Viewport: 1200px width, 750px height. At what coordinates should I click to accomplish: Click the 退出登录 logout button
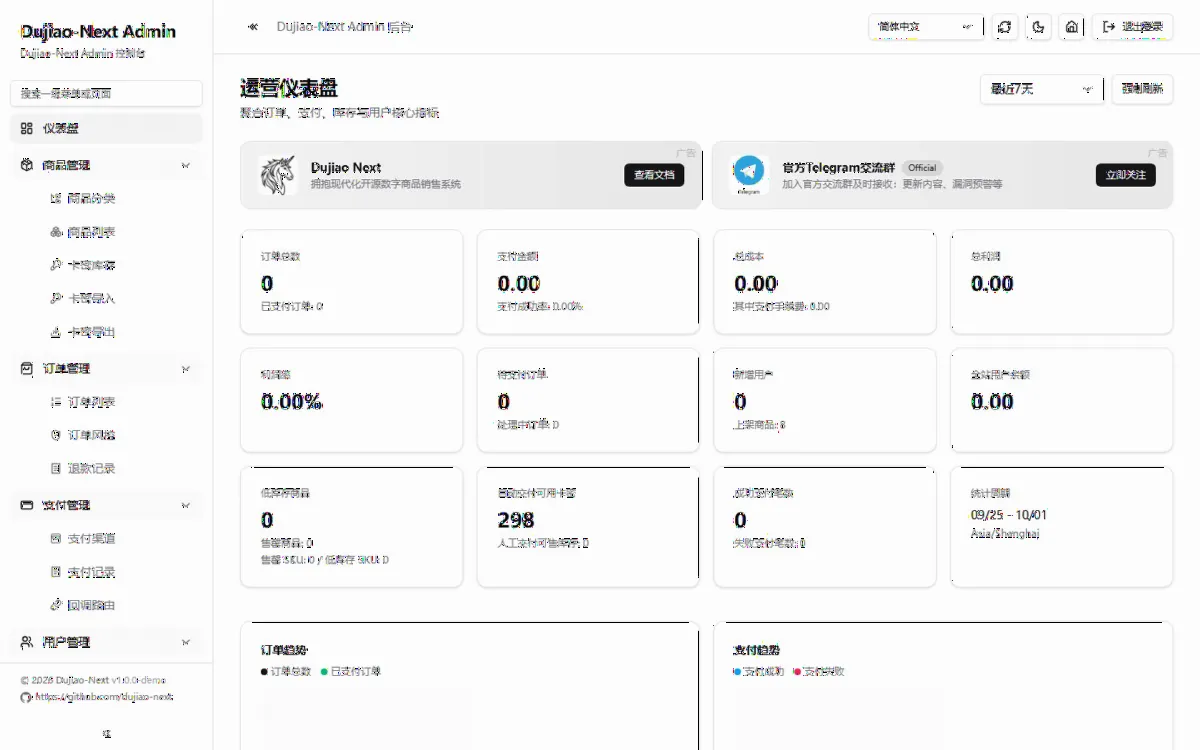pos(1133,27)
